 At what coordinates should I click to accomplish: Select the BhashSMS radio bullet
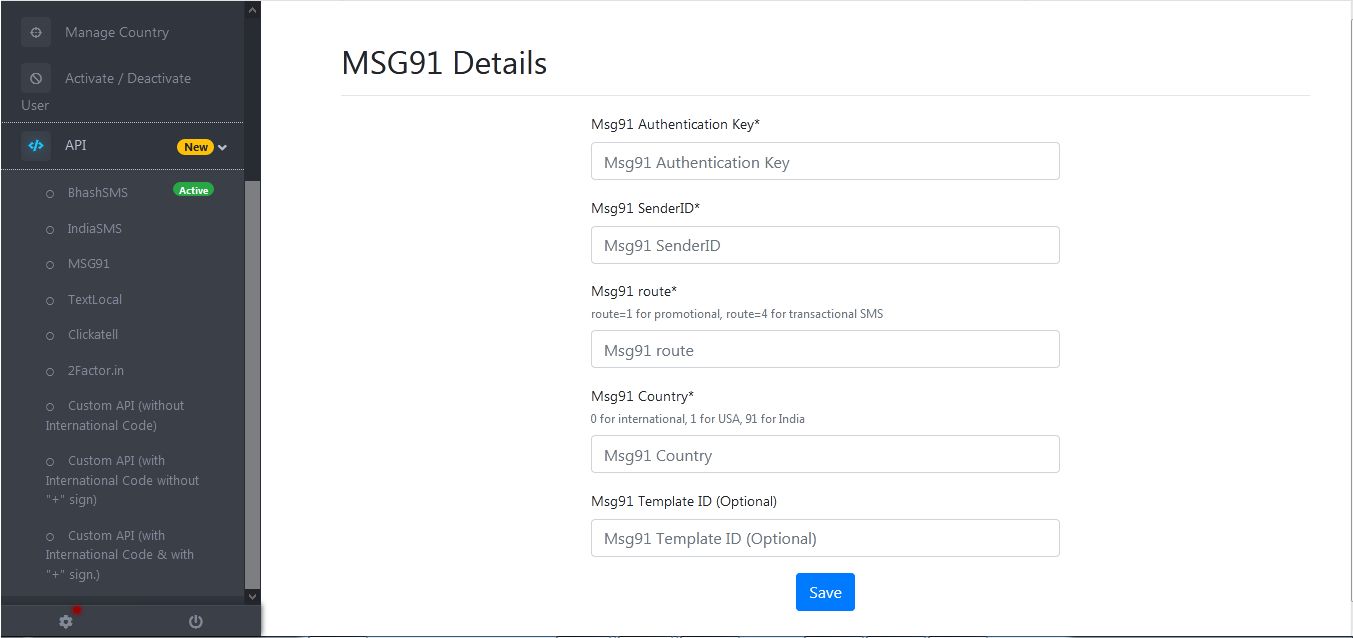tap(49, 193)
